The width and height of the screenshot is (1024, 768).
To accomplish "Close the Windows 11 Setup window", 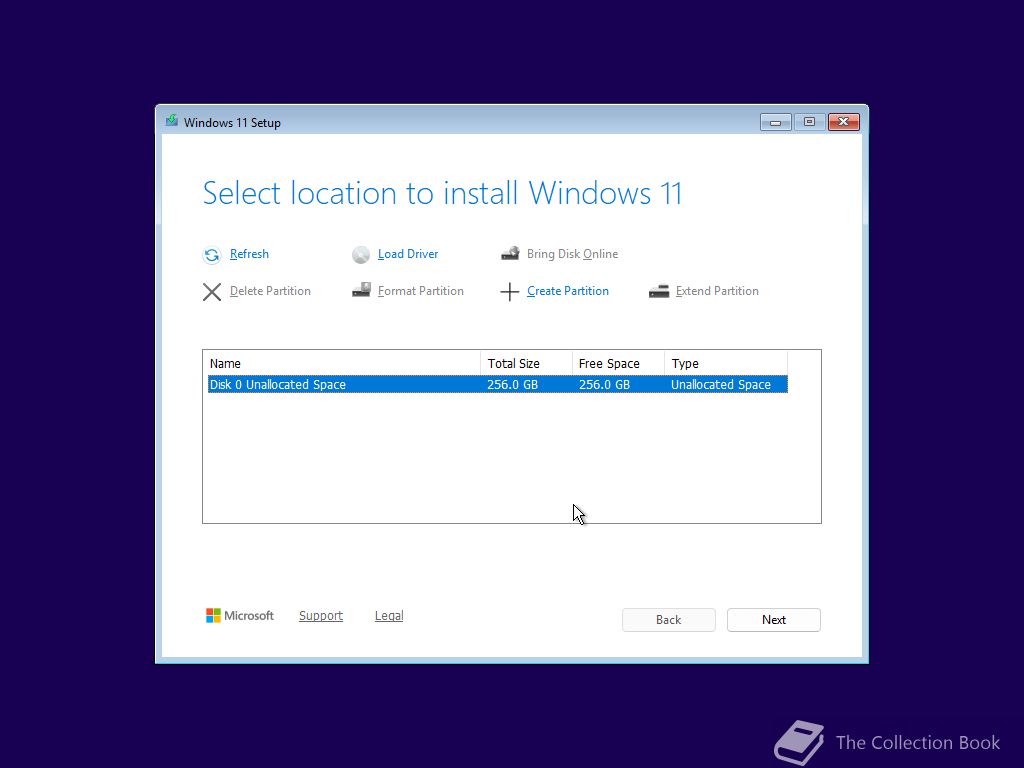I will 844,122.
